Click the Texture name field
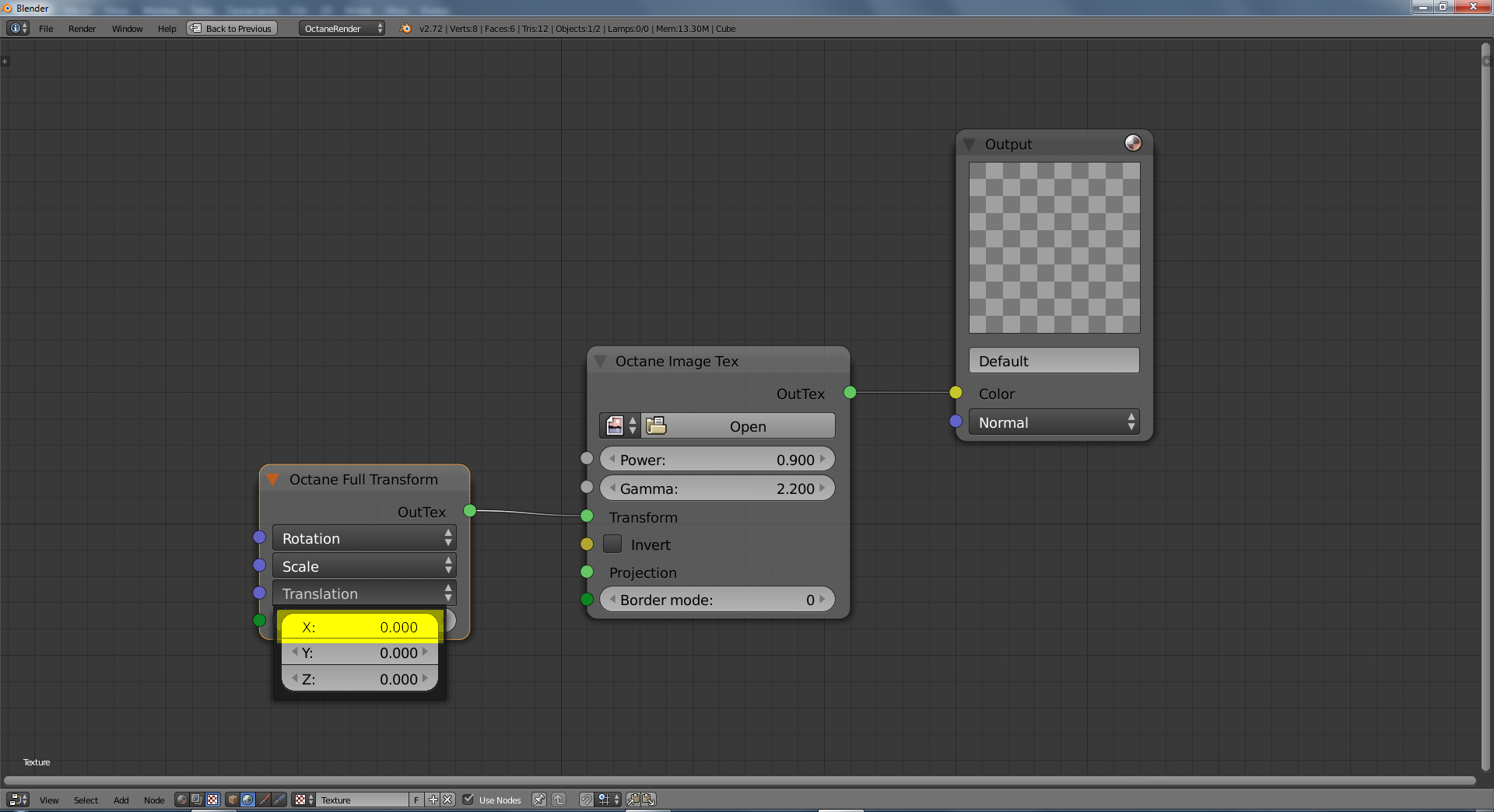This screenshot has width=1494, height=812. point(363,800)
